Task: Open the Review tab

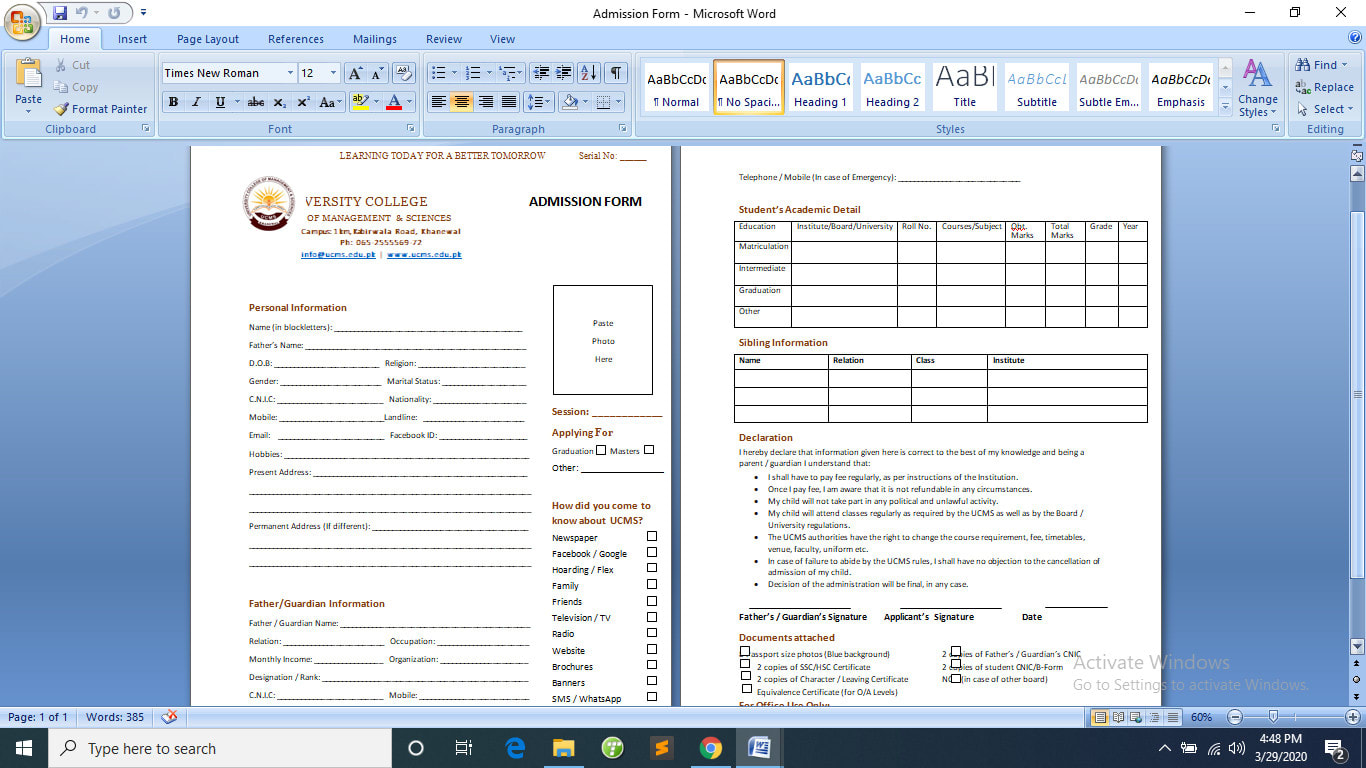Action: pos(444,39)
